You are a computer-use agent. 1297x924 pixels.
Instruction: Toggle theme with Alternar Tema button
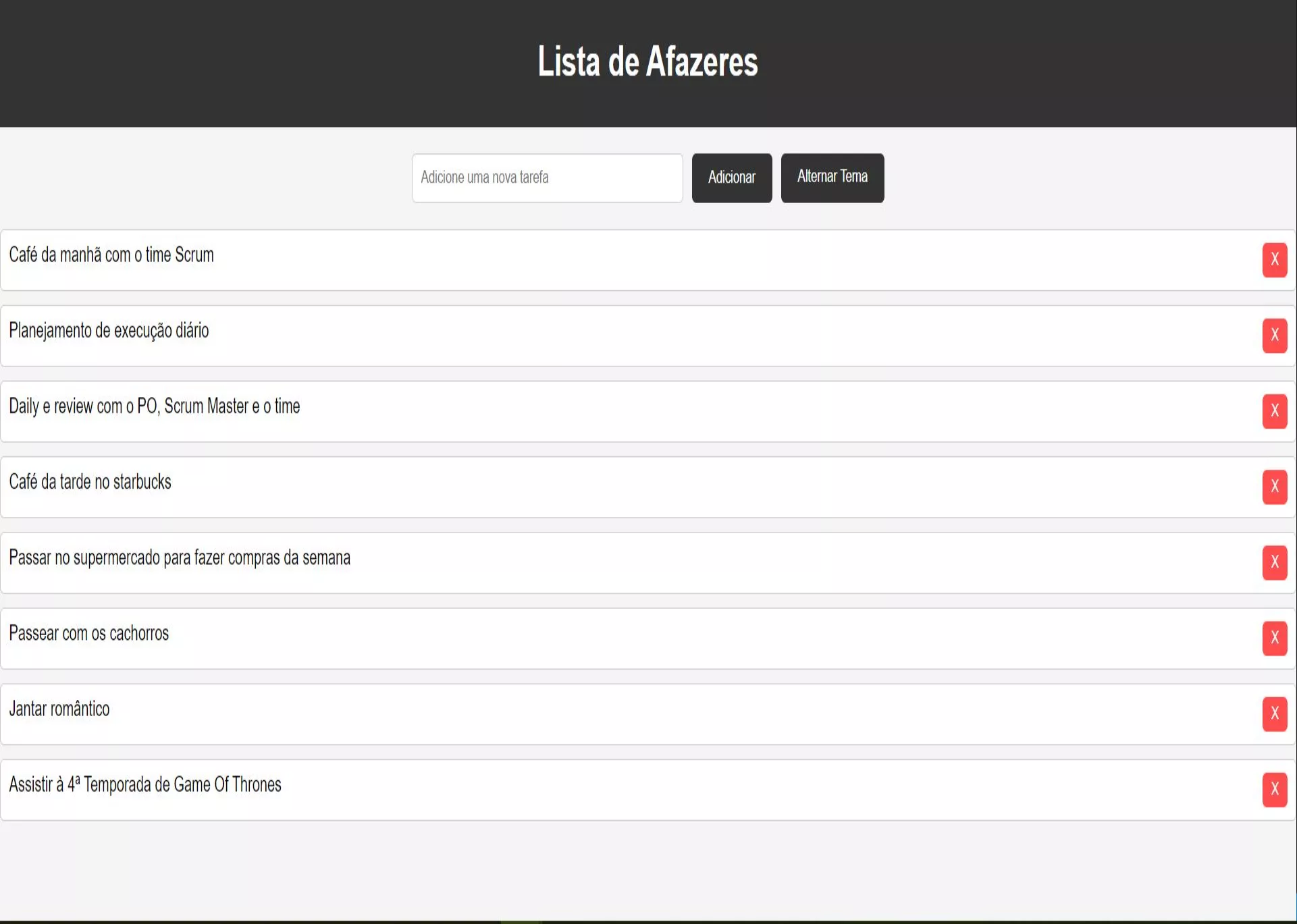[832, 178]
